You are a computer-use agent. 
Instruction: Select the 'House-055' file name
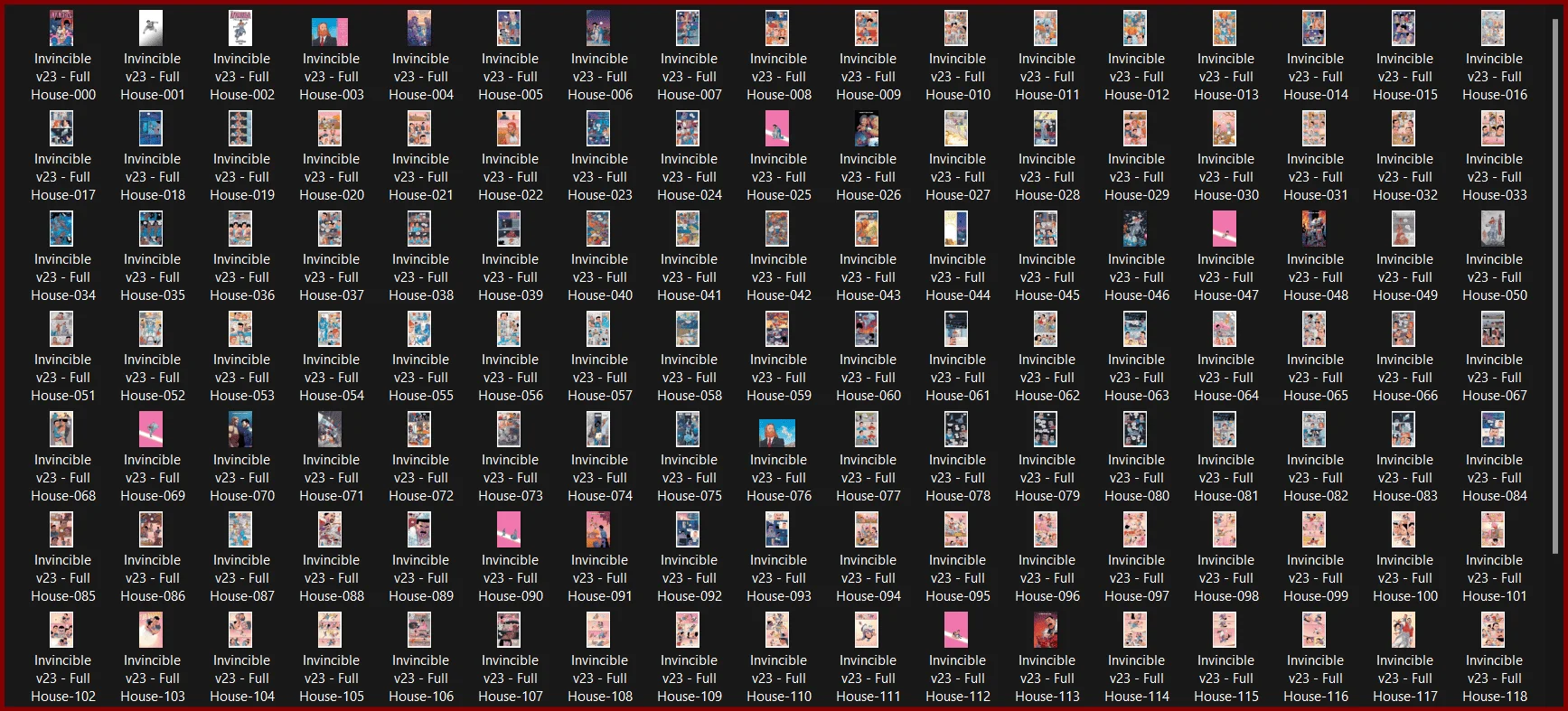pos(421,396)
